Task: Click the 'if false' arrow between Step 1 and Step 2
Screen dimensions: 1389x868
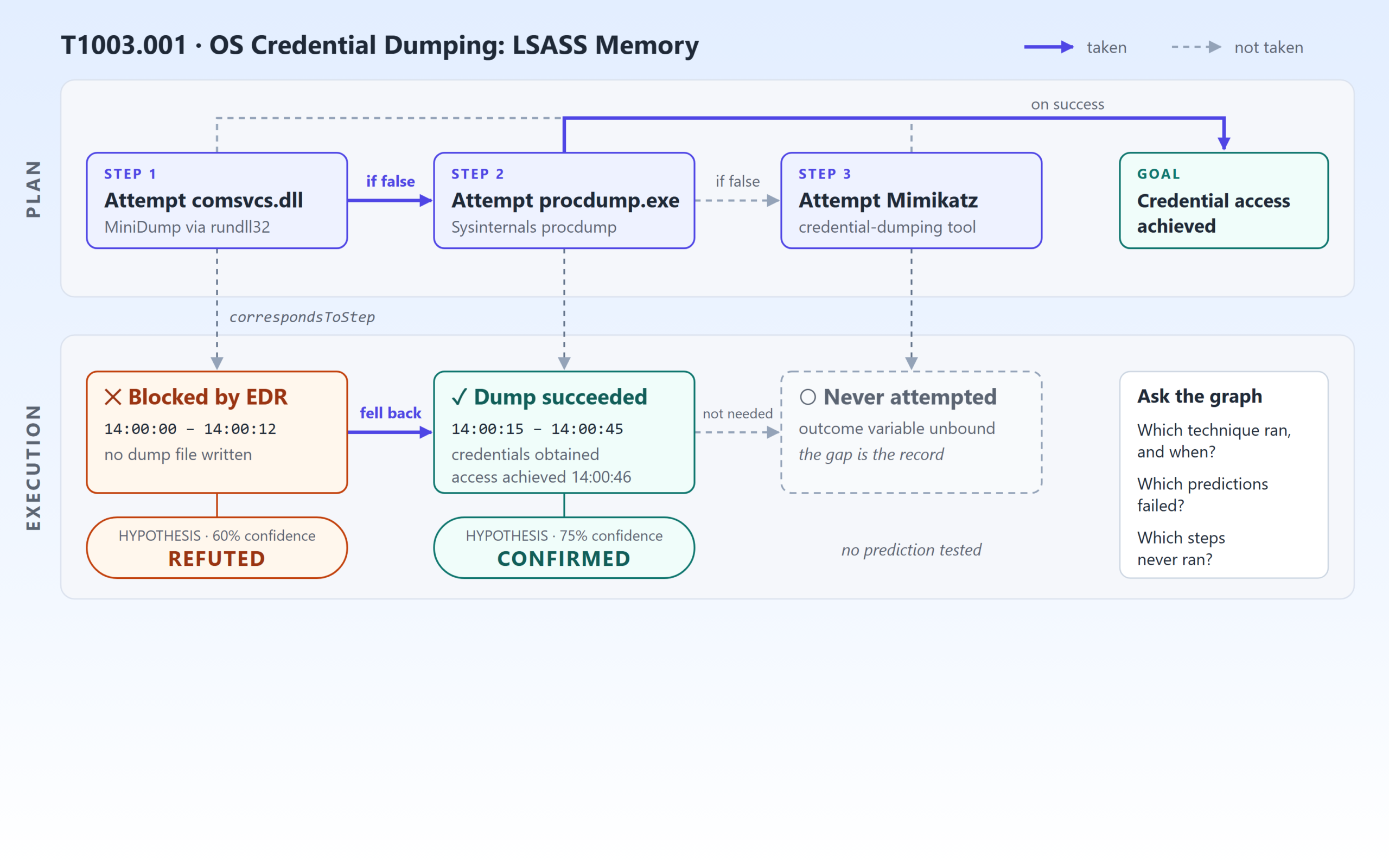Action: 390,200
